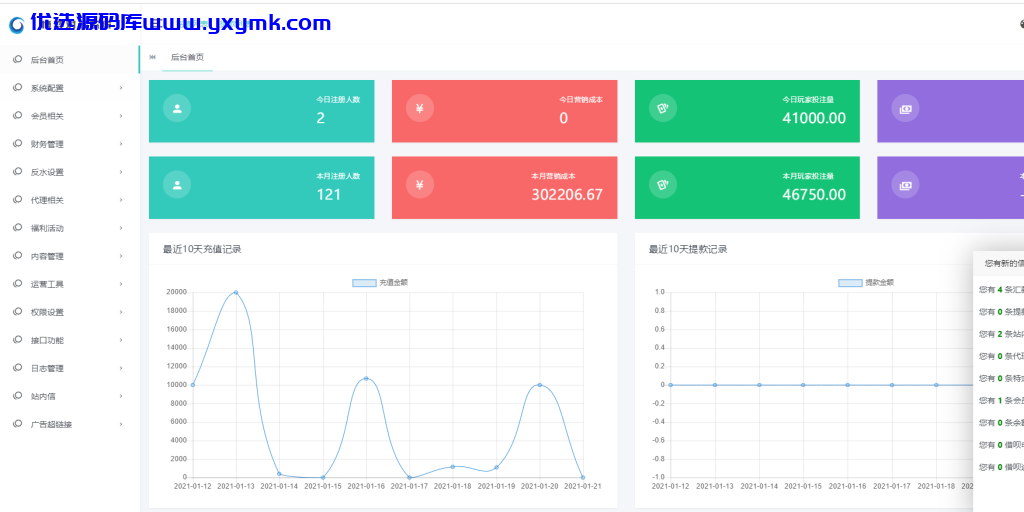1024x512 pixels.
Task: Expand the 权限设置 chevron
Action: [121, 312]
